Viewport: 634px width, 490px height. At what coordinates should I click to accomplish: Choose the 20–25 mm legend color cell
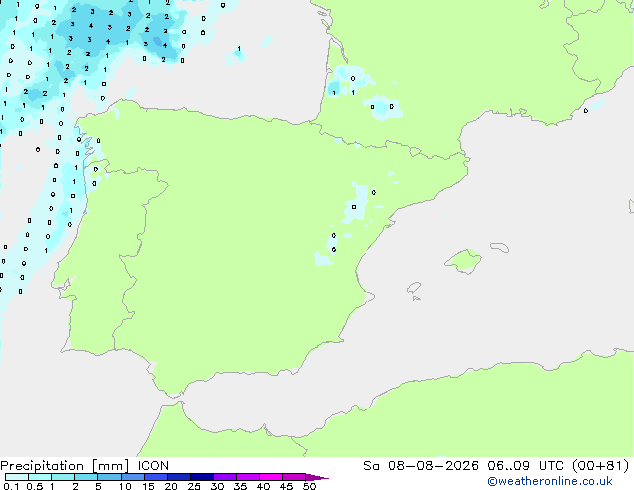pos(178,477)
